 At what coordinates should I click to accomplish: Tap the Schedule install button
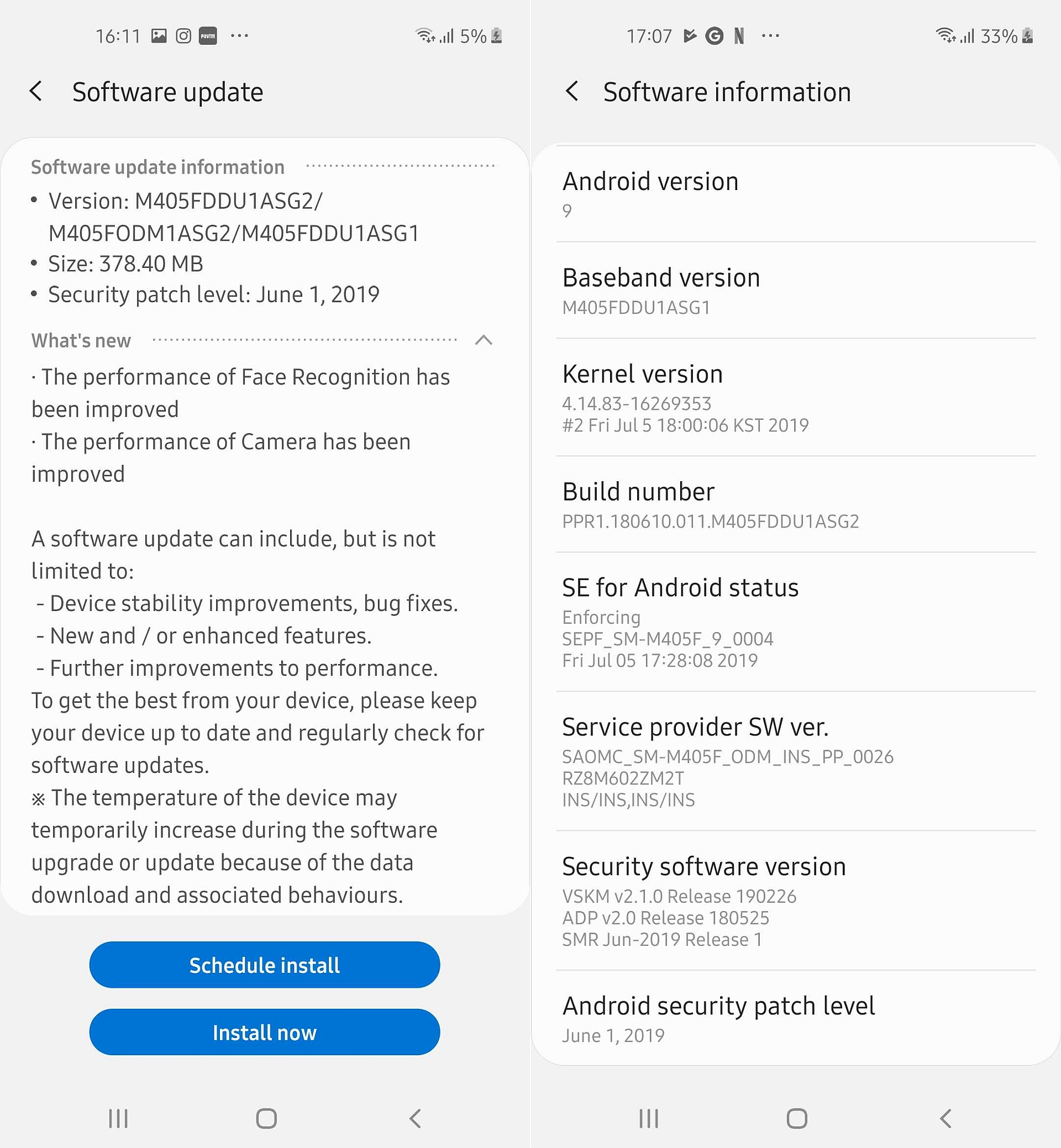click(265, 965)
